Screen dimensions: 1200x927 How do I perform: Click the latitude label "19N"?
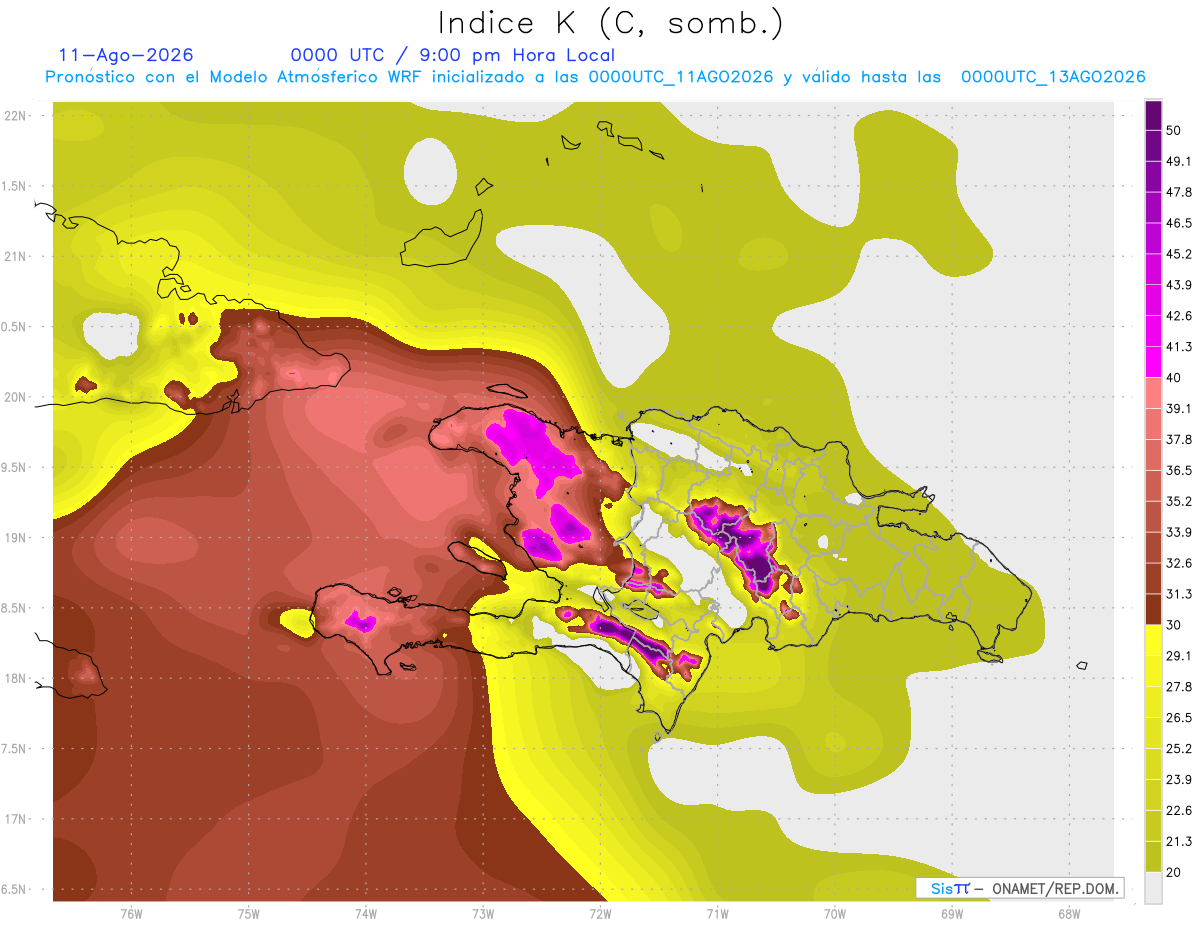click(17, 538)
